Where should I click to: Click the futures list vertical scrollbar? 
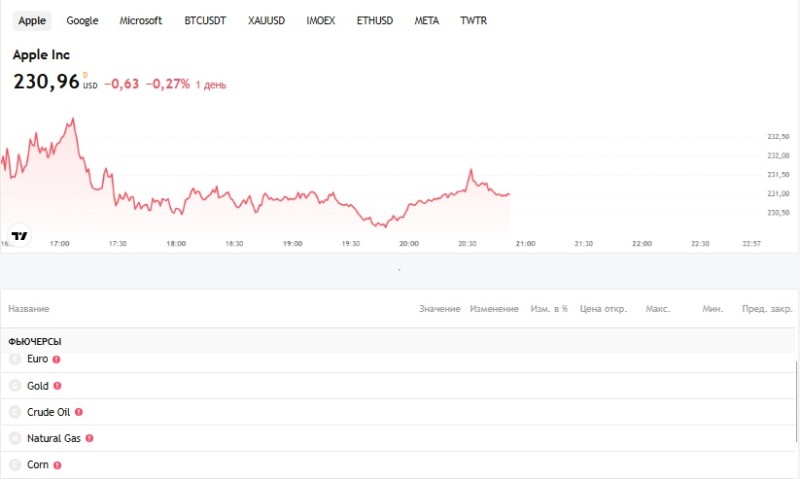point(796,403)
